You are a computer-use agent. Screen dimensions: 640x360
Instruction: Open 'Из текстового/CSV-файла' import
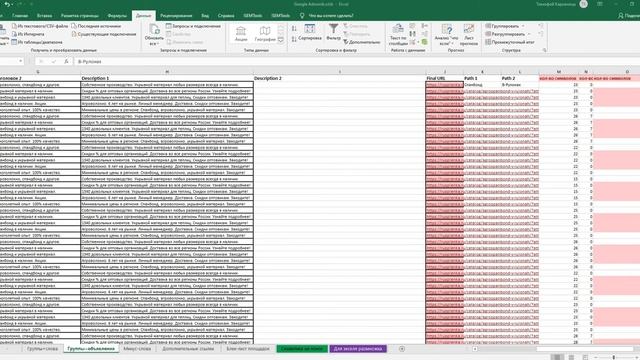(x=40, y=26)
